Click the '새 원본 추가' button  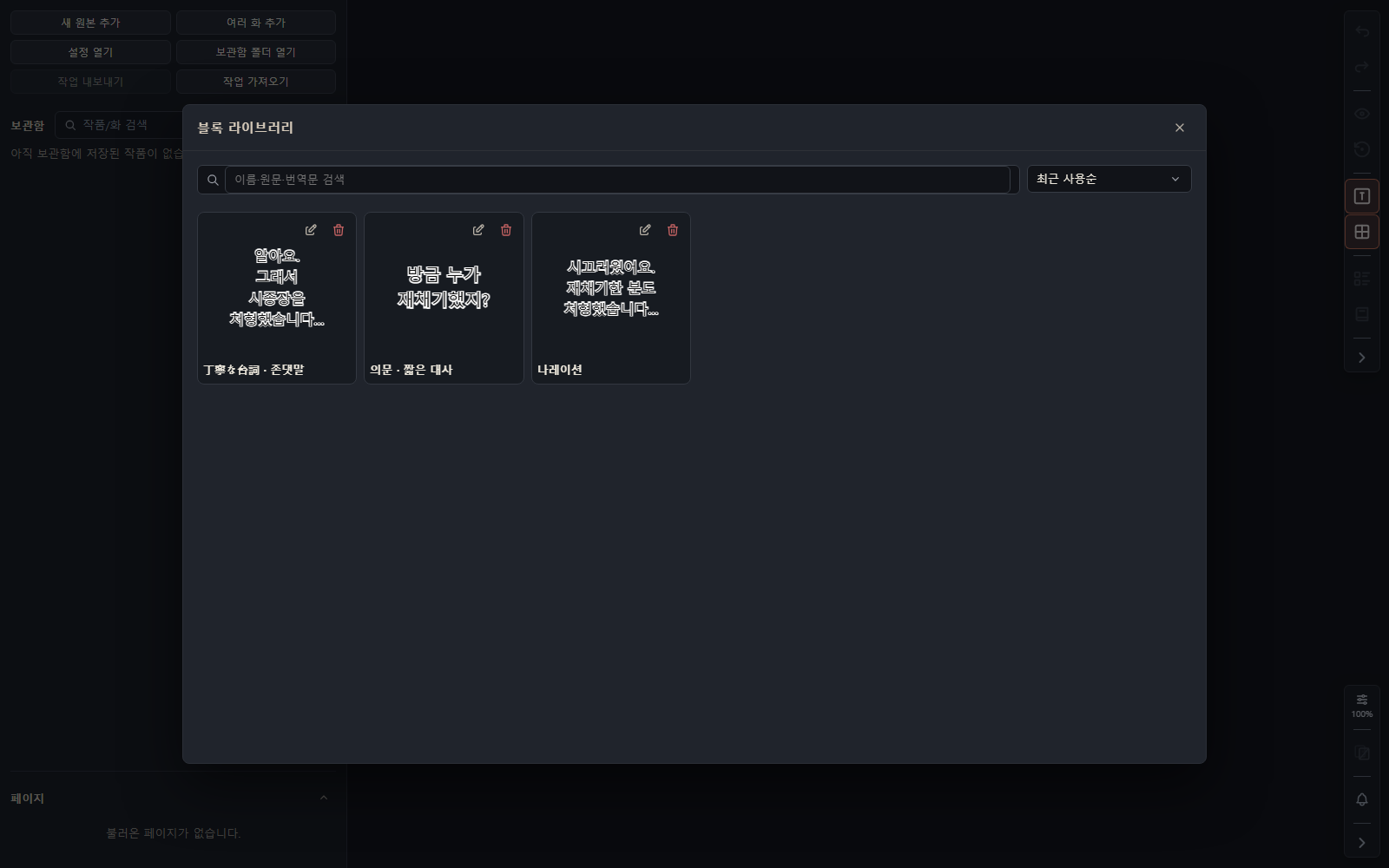click(90, 23)
